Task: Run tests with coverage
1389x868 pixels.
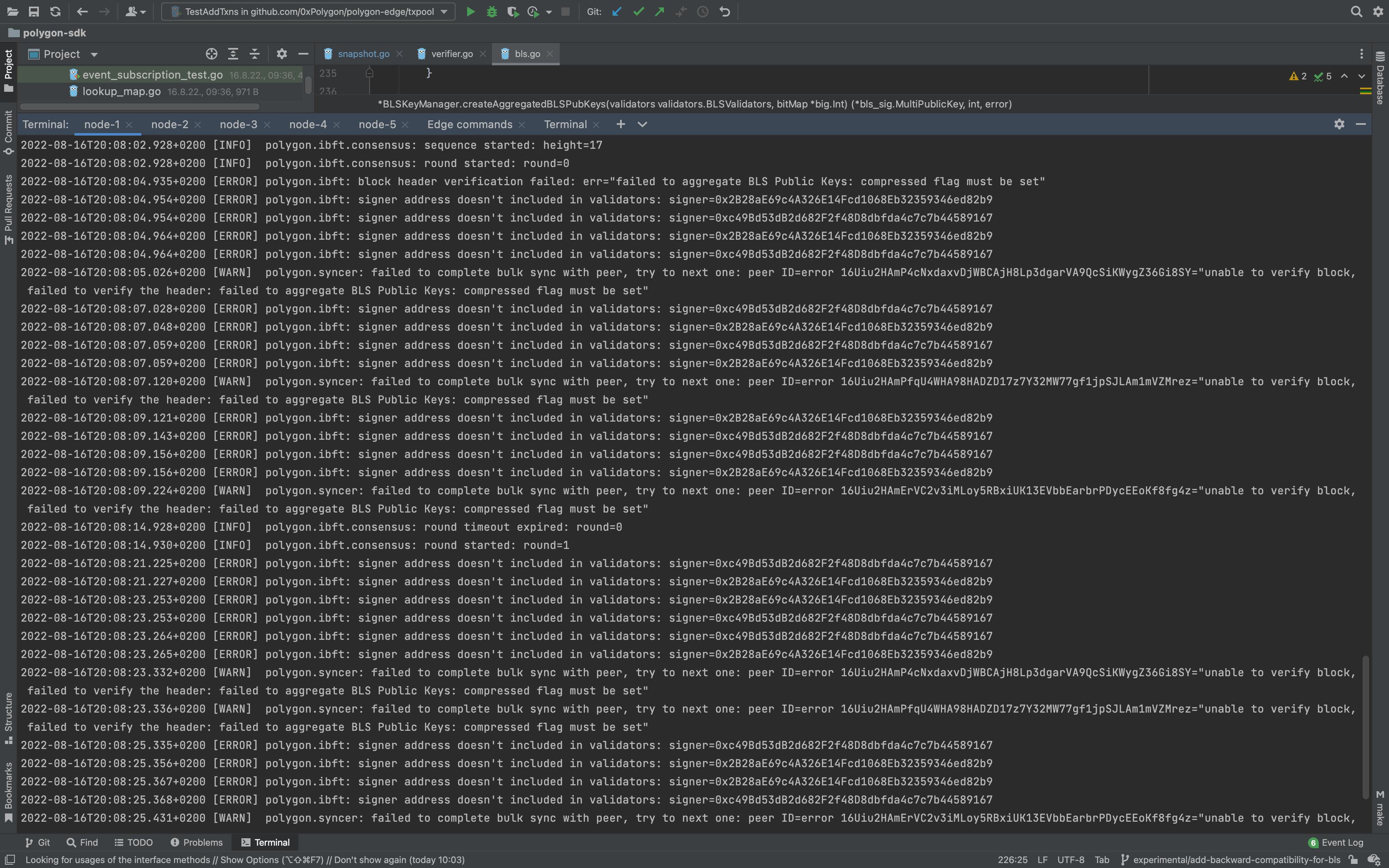Action: click(513, 11)
